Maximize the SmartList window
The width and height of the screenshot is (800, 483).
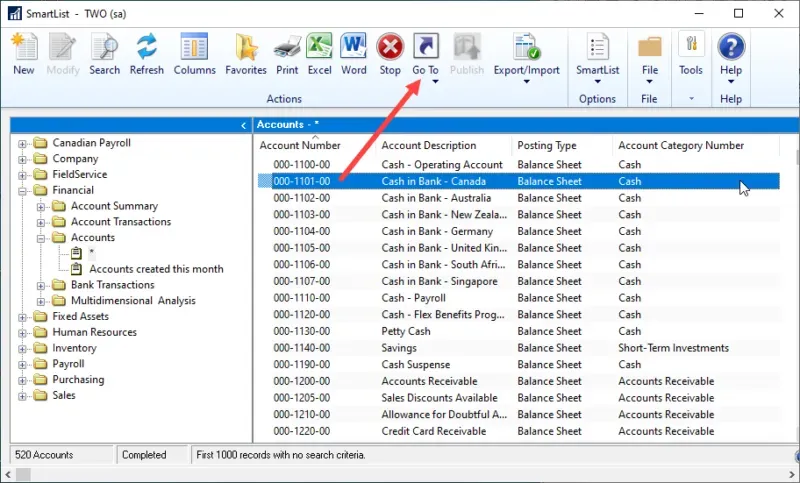[738, 13]
